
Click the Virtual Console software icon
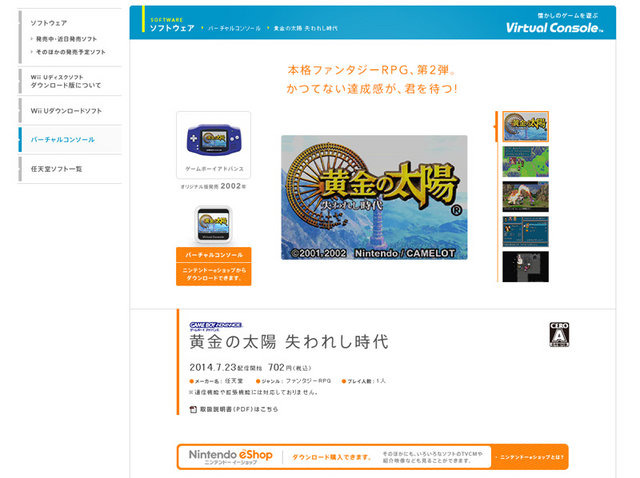tap(213, 225)
